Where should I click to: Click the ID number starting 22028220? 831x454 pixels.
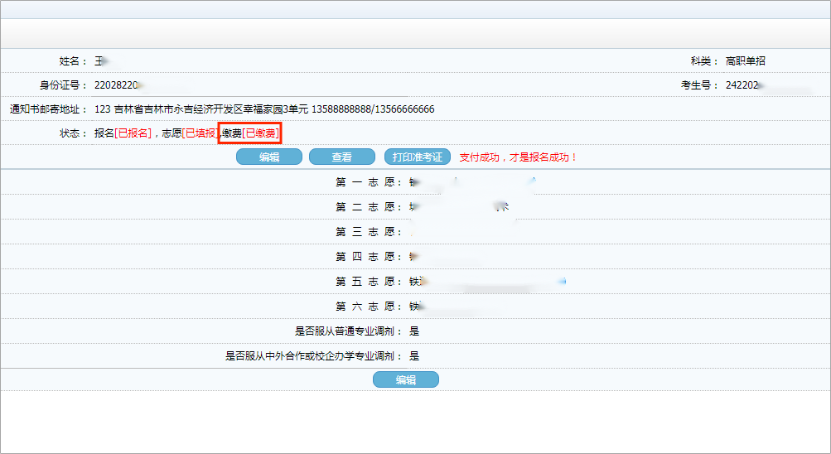(x=116, y=85)
